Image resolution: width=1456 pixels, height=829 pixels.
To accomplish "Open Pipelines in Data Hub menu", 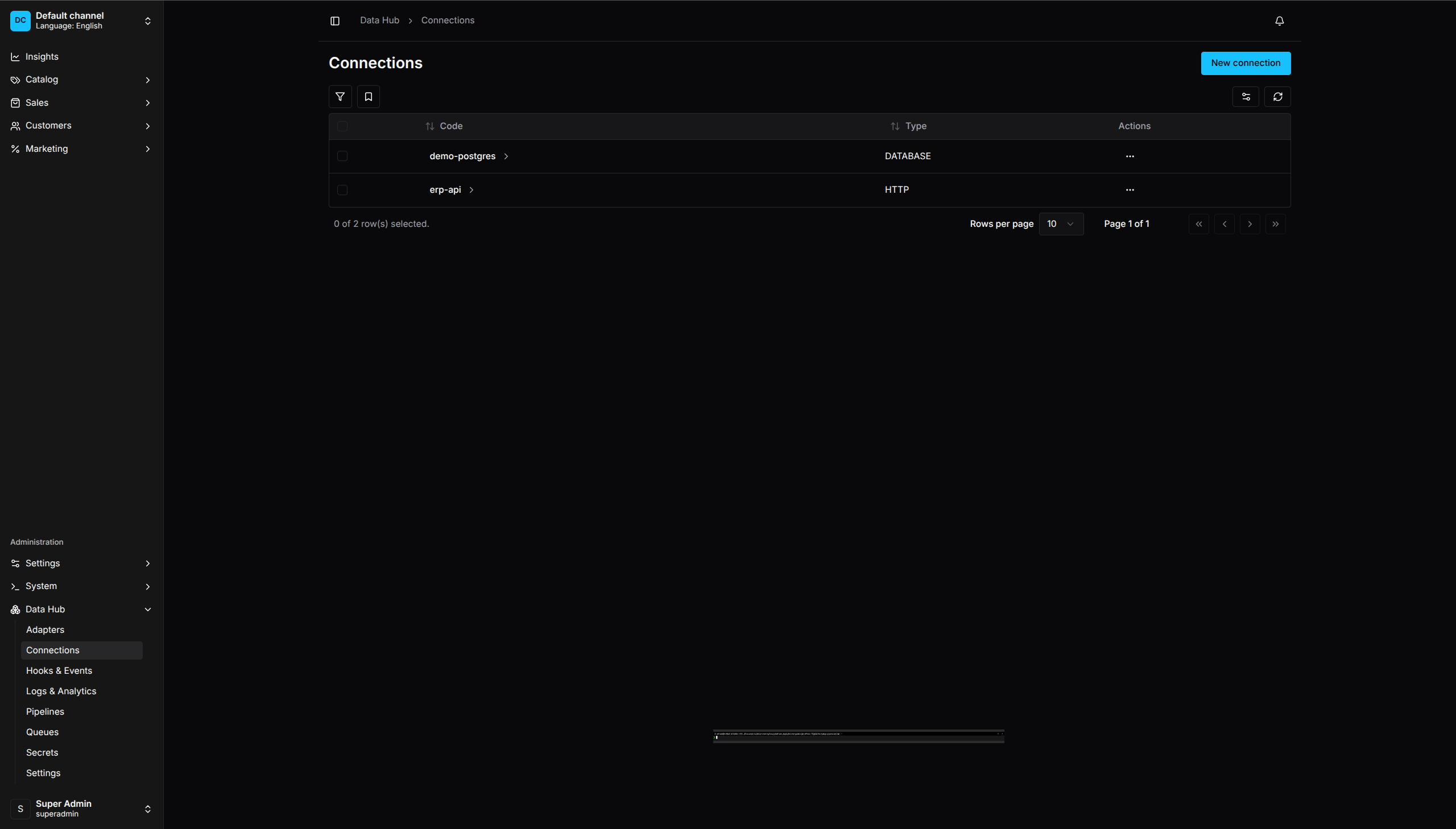I will pyautogui.click(x=45, y=712).
